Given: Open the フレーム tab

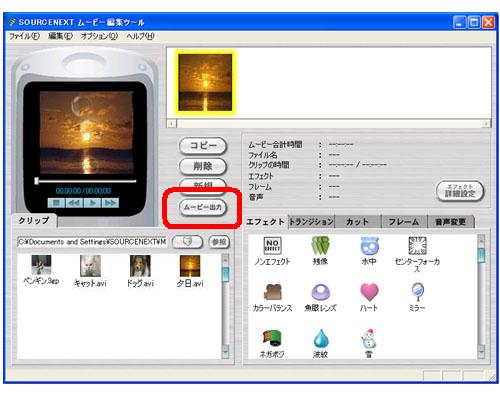Looking at the screenshot, I should pos(404,222).
